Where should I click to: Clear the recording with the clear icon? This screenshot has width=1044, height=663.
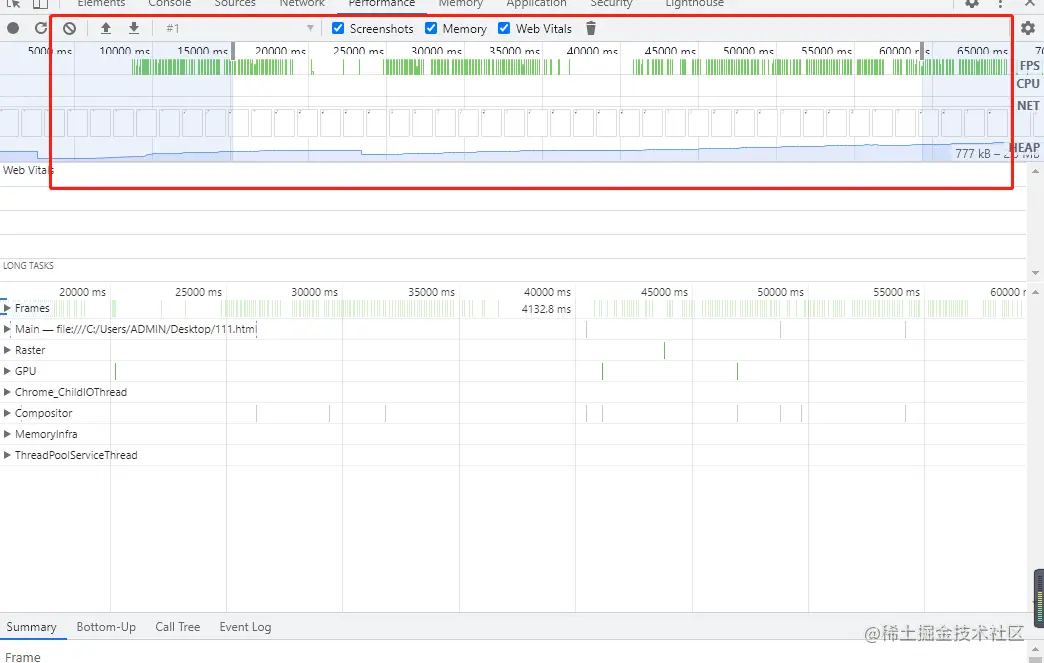tap(69, 28)
